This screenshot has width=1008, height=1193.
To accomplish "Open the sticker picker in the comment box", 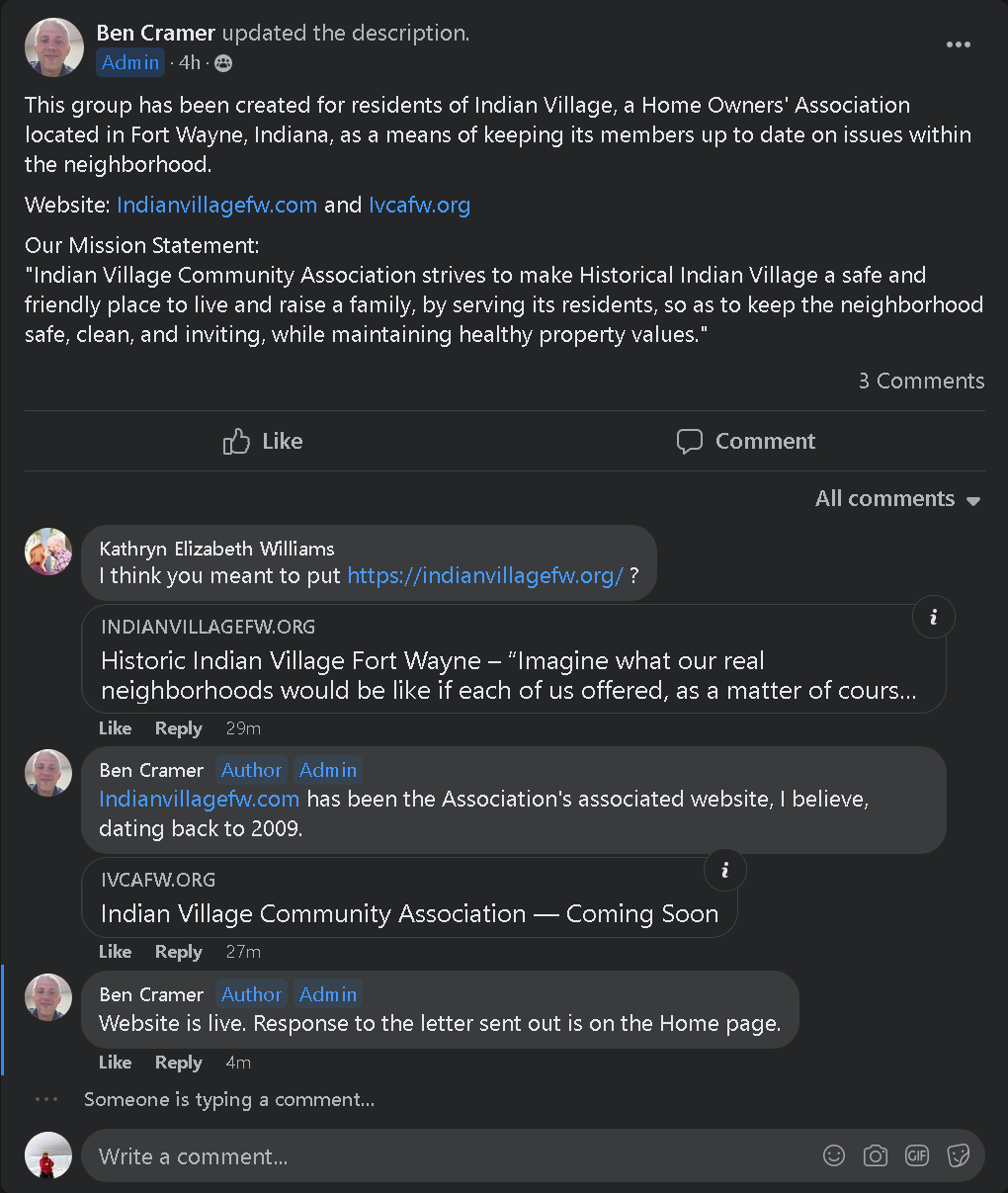I will click(x=958, y=1155).
